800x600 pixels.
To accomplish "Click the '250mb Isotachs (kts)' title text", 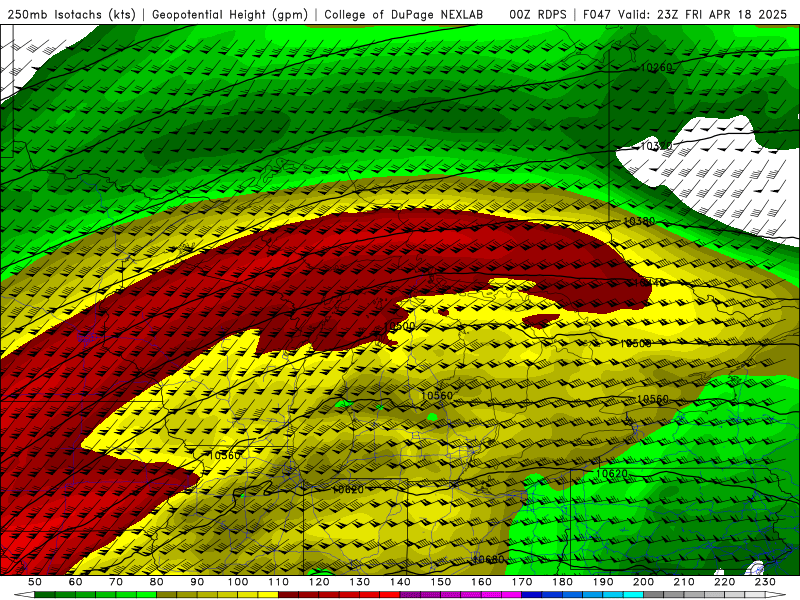I will click(x=71, y=15).
